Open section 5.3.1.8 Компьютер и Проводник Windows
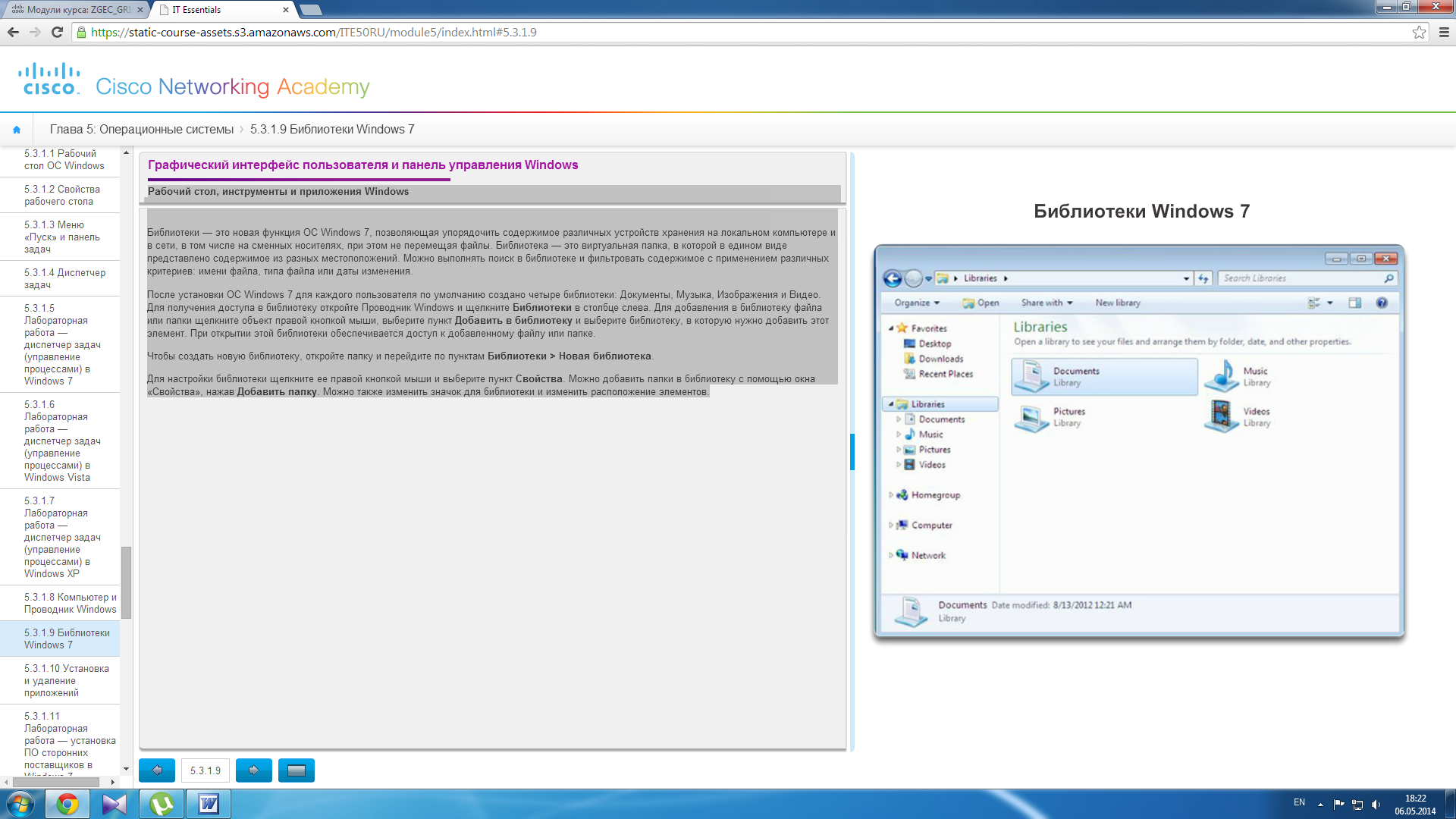This screenshot has height=819, width=1456. pos(61,603)
